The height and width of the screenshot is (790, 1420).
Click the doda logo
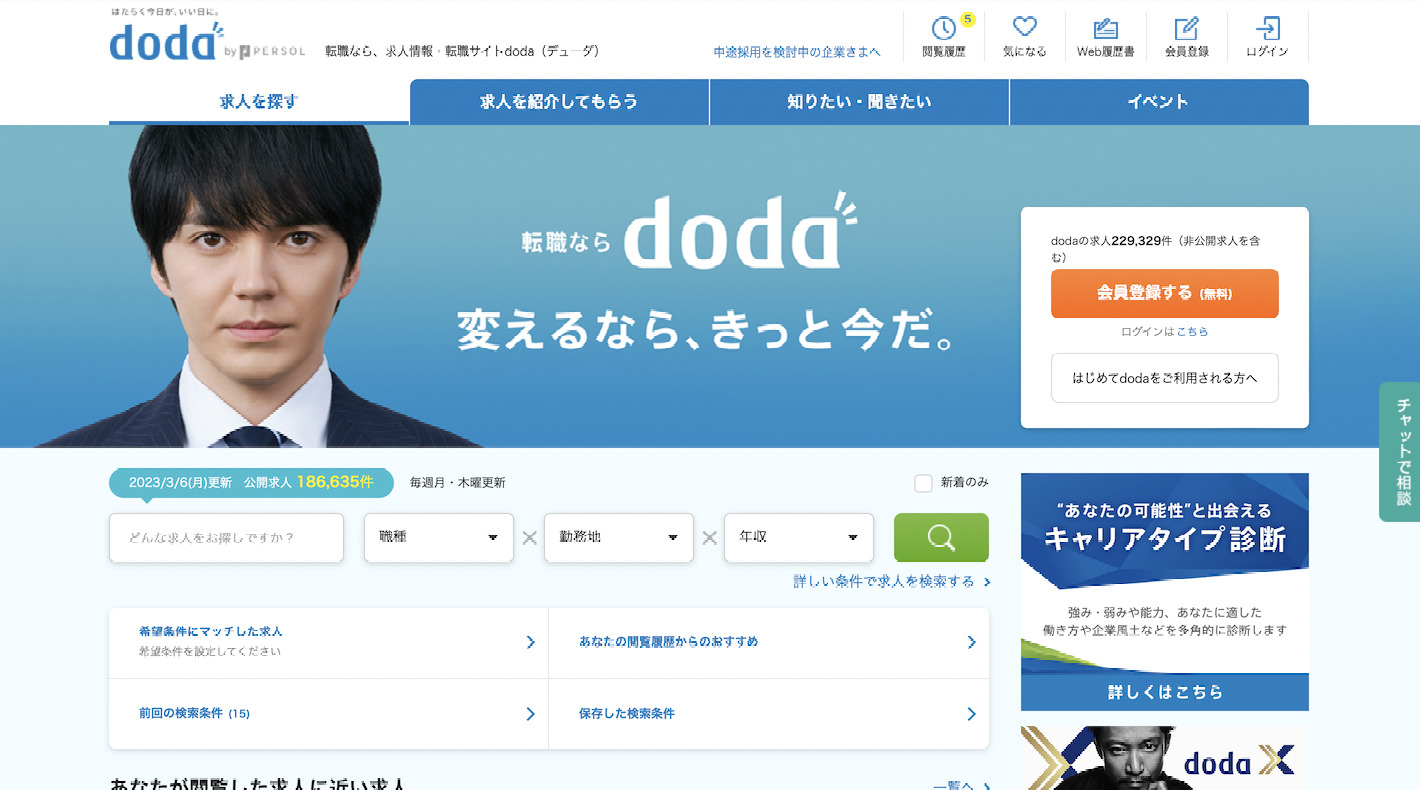[x=167, y=42]
